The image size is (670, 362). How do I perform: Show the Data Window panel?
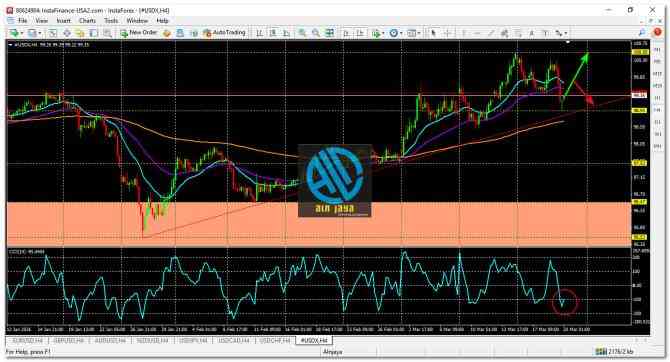[x=67, y=33]
